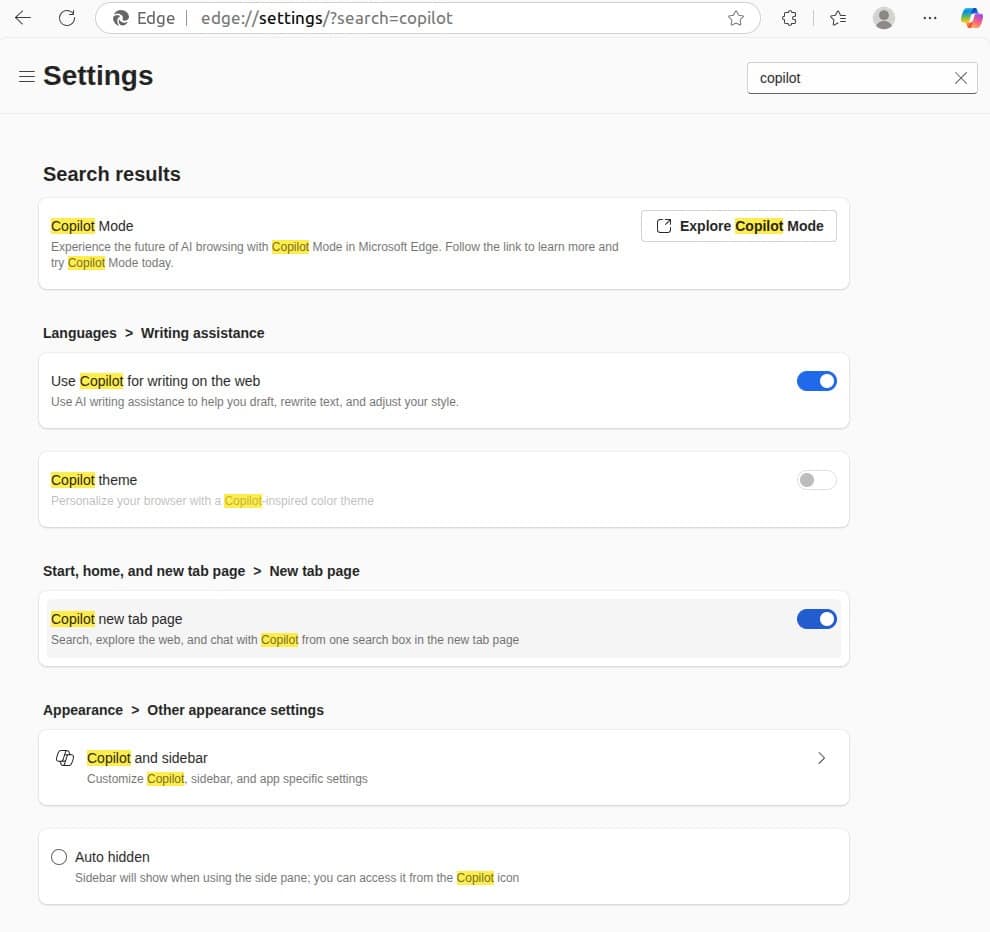Reload the settings page
990x932 pixels.
[x=67, y=17]
